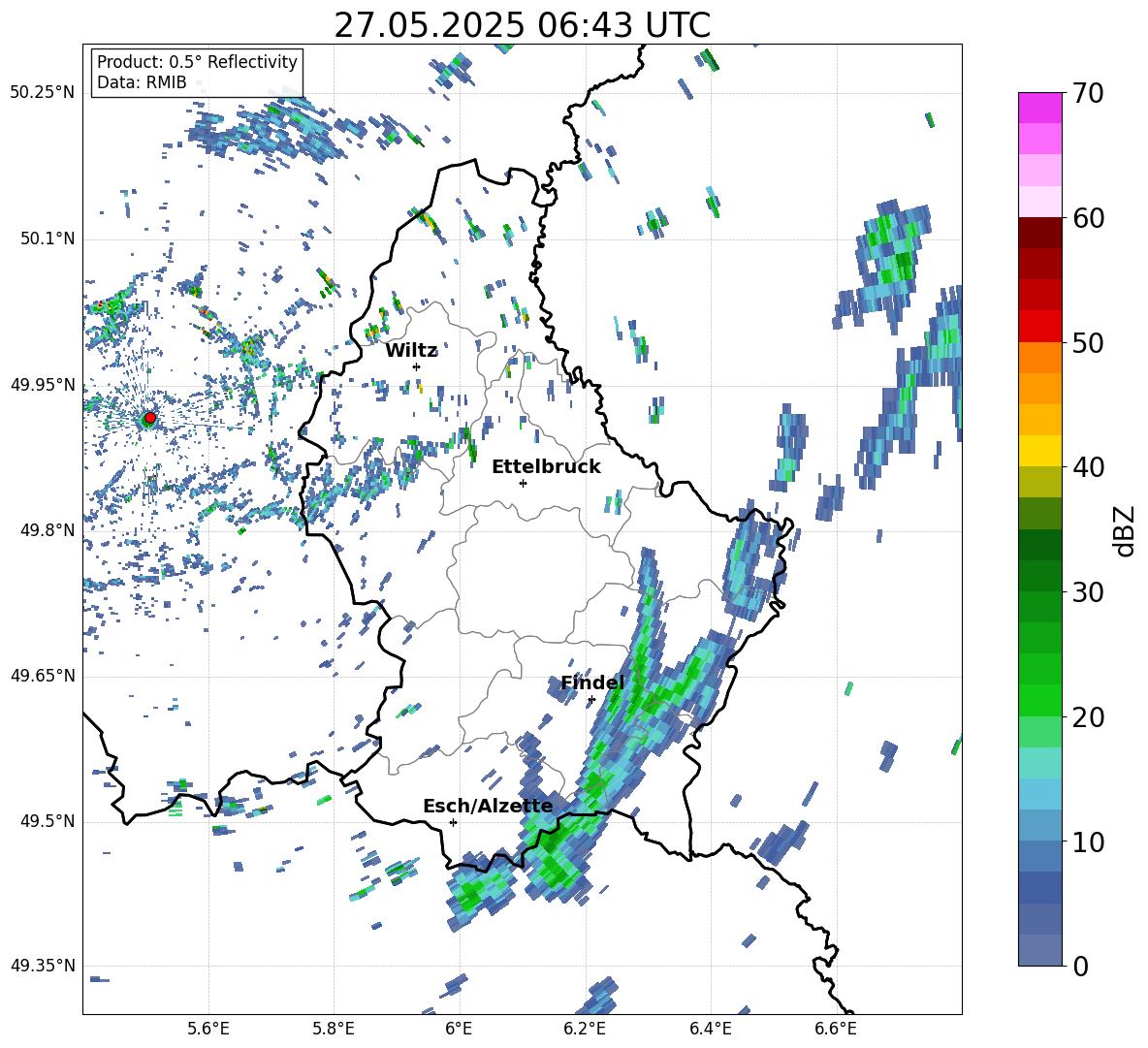Click the red radar site marker
This screenshot has width=1148, height=1048.
pos(149,418)
